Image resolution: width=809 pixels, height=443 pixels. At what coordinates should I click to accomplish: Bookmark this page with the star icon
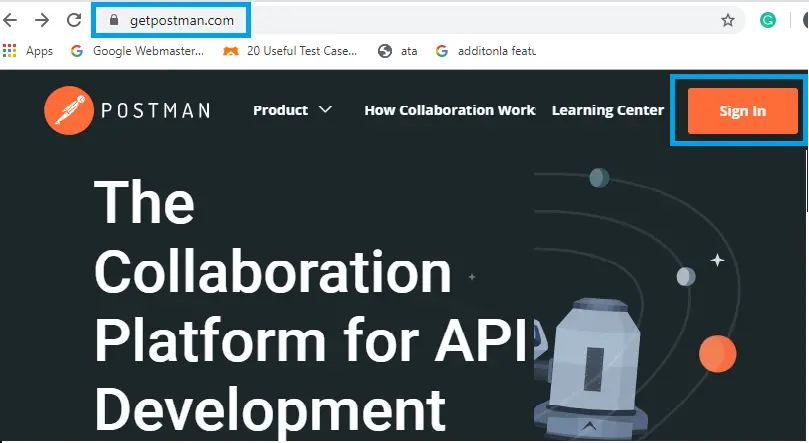728,20
